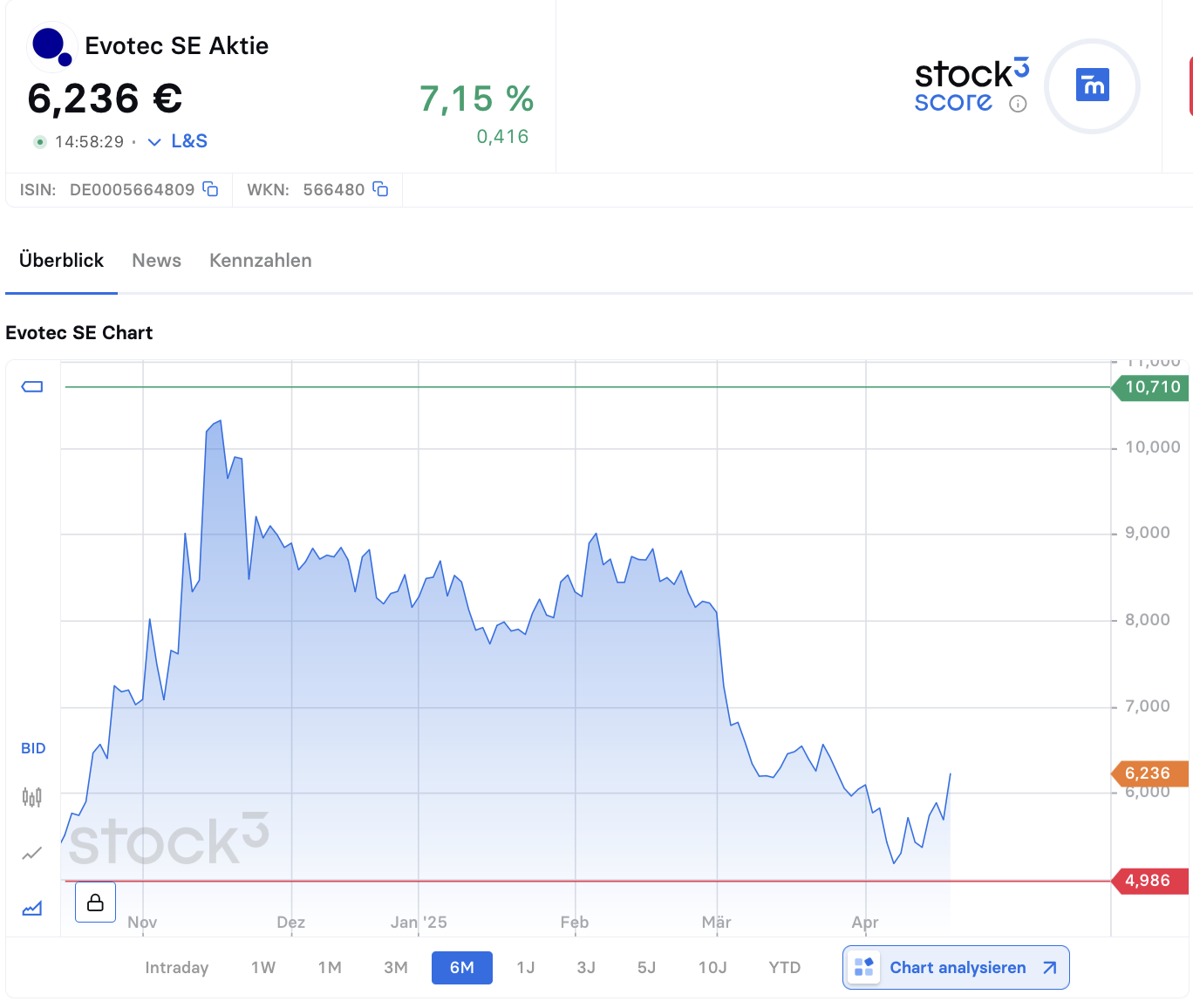Select the 1J timeframe
1193x1008 pixels.
[526, 968]
